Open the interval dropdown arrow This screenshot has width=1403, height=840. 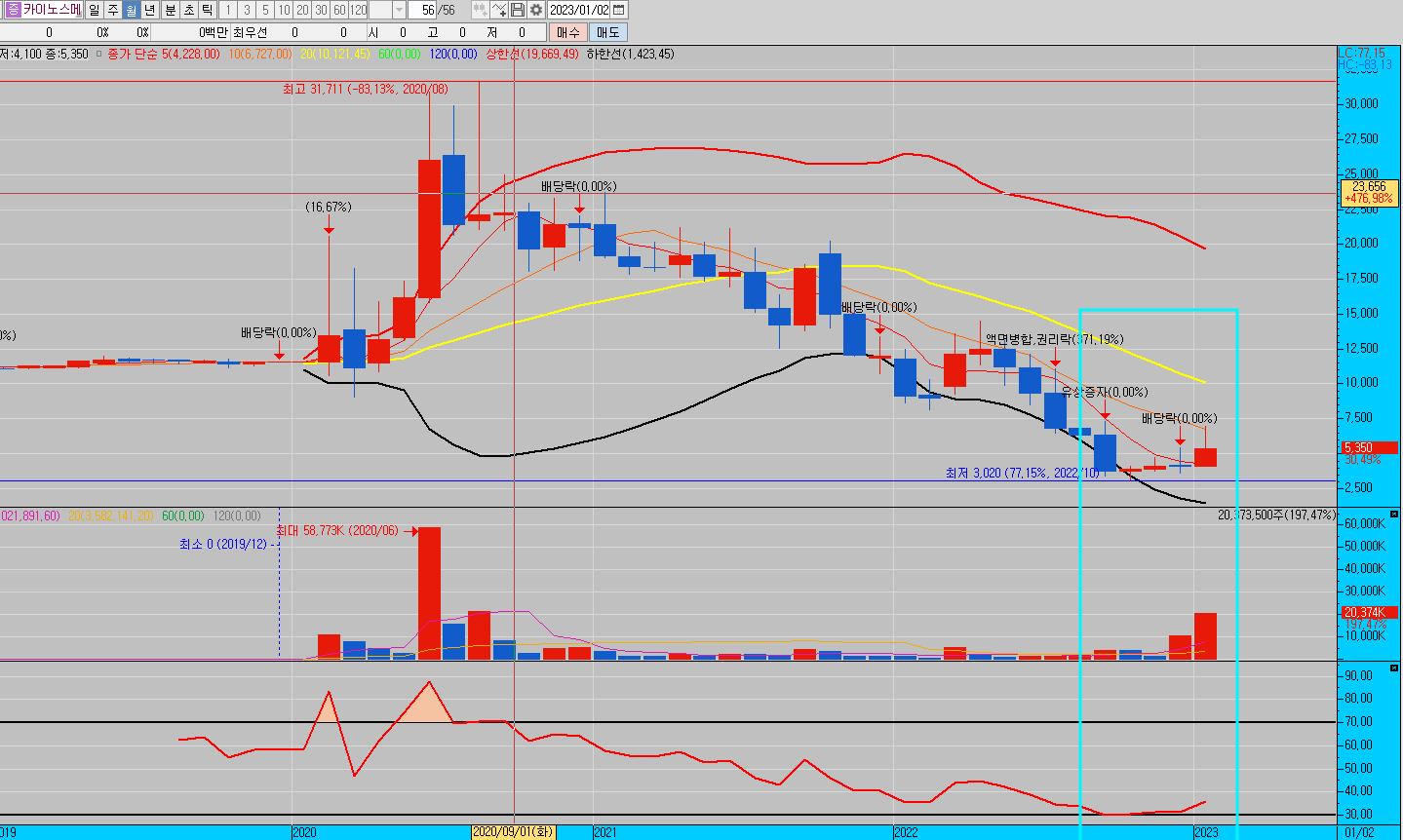(x=400, y=10)
